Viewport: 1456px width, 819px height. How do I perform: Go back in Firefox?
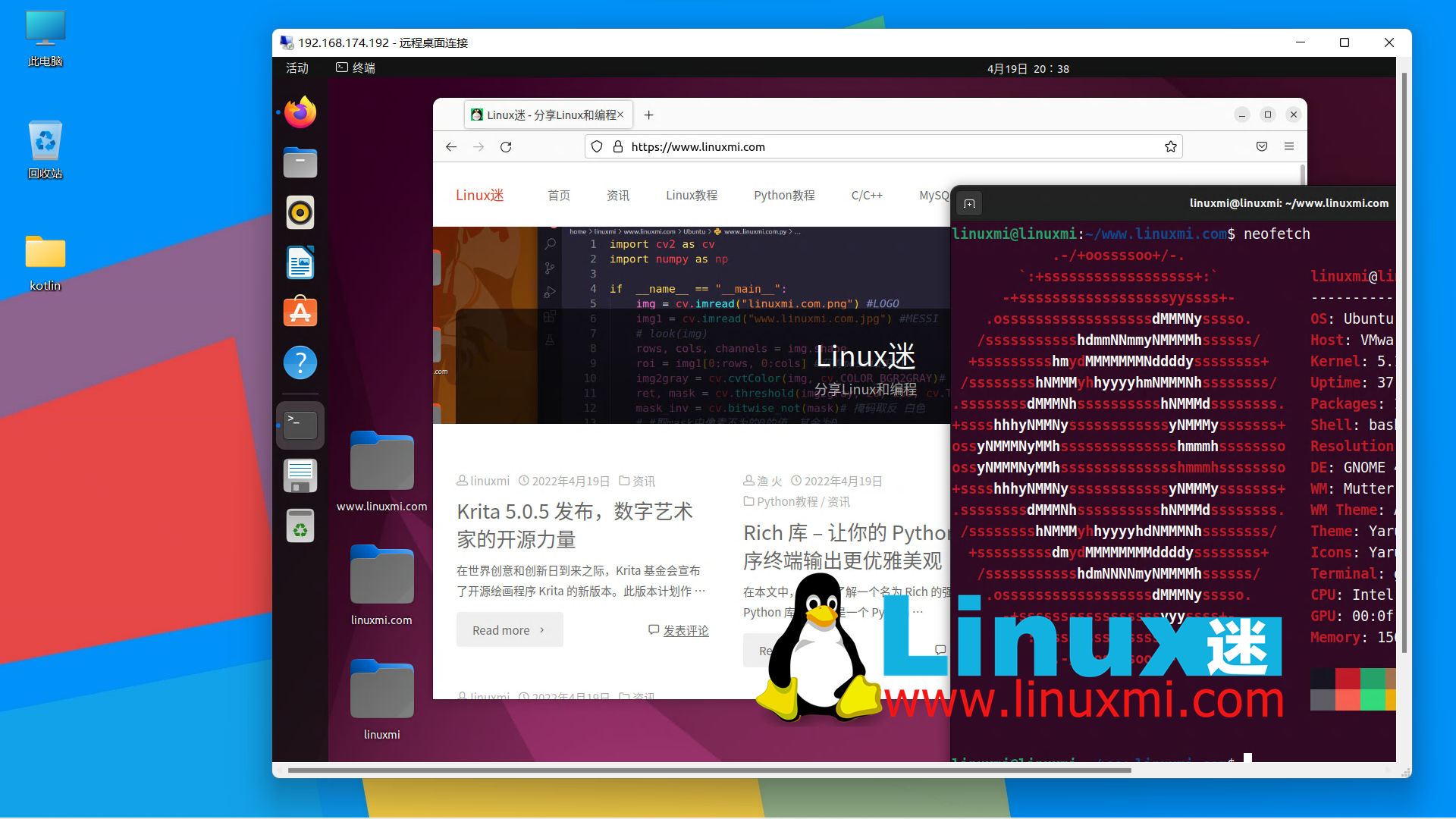(x=451, y=147)
